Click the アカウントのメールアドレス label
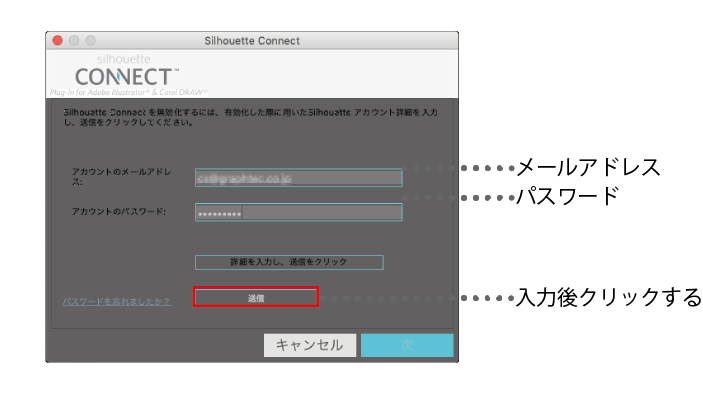 pyautogui.click(x=122, y=177)
